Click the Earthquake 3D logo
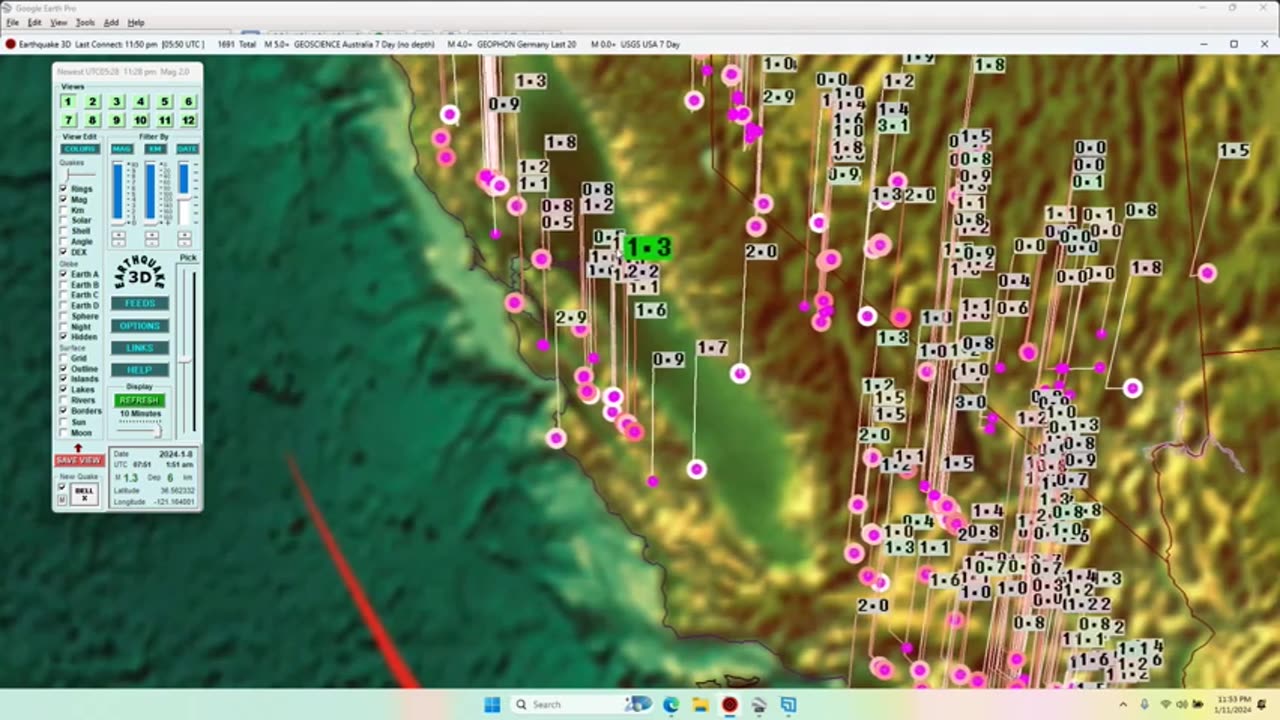 [x=140, y=272]
